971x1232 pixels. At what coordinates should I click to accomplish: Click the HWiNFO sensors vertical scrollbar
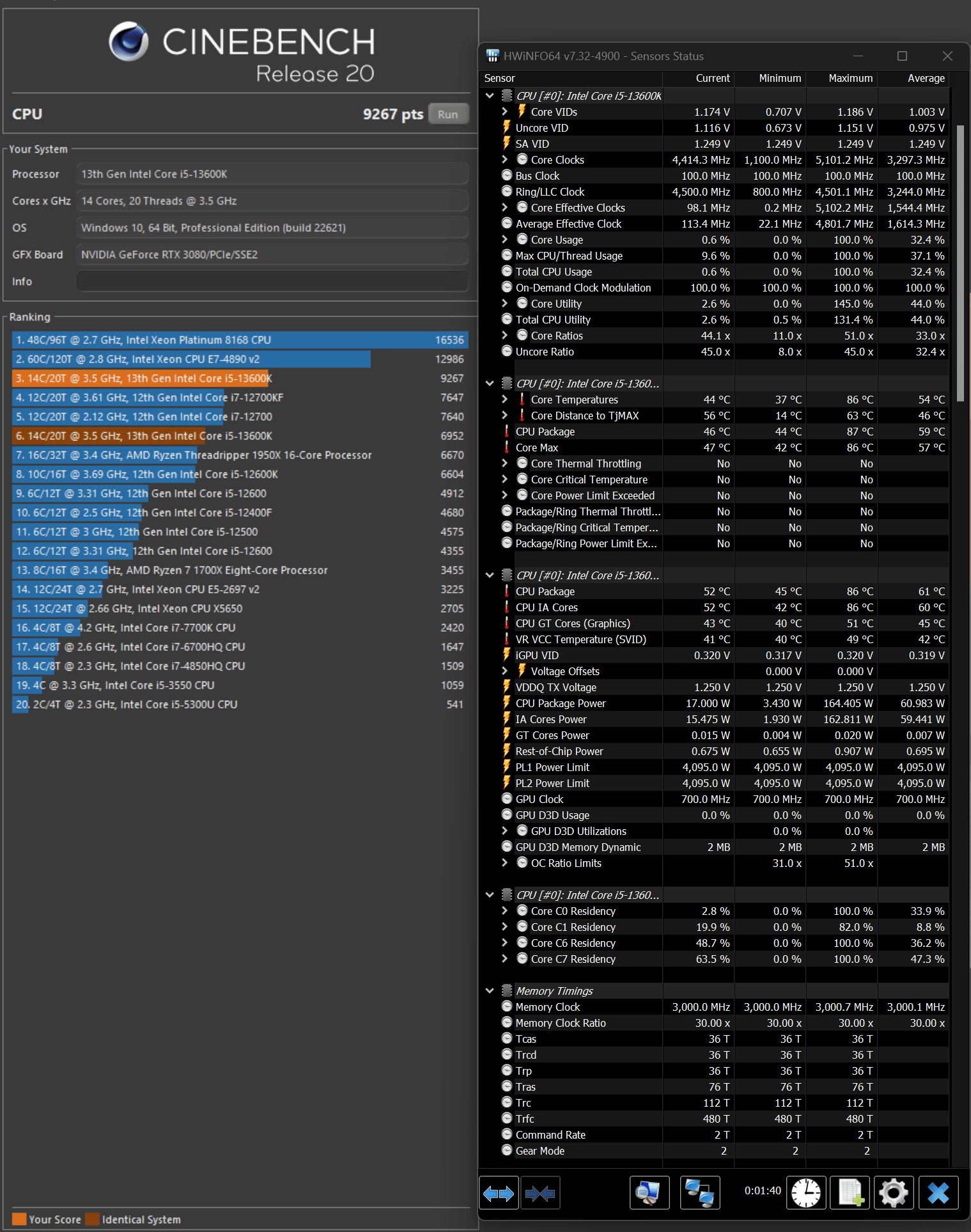959,262
